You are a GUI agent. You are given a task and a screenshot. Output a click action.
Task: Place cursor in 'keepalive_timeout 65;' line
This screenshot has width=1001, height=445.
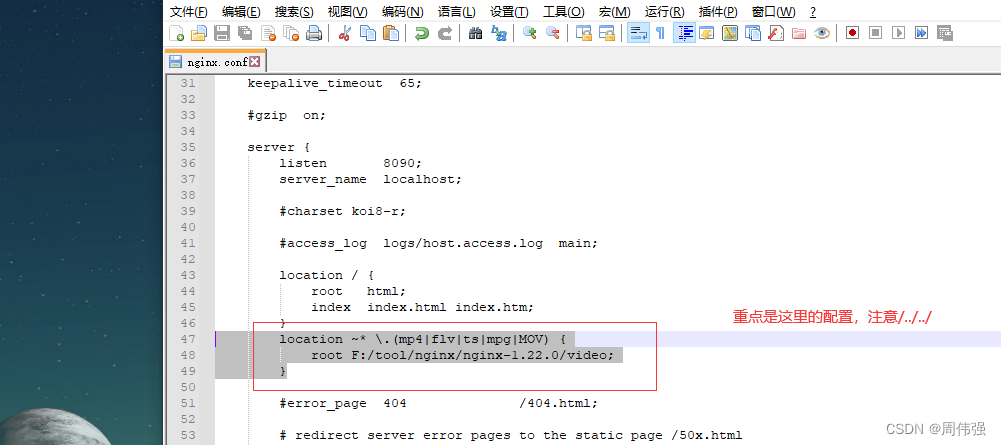(x=335, y=83)
